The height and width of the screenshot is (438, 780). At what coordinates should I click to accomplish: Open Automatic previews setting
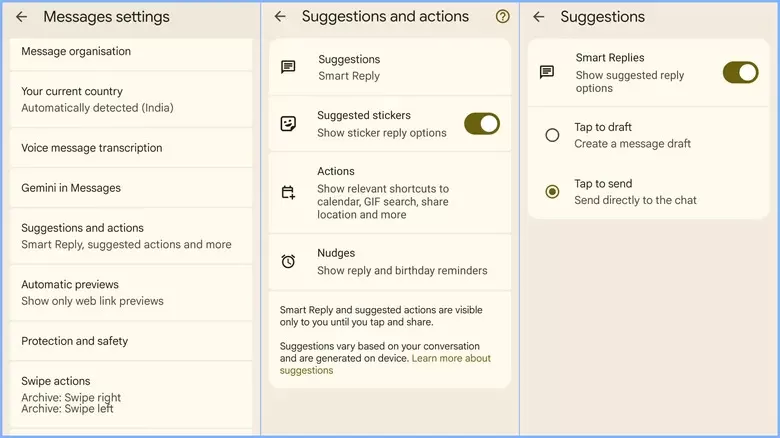click(x=131, y=293)
